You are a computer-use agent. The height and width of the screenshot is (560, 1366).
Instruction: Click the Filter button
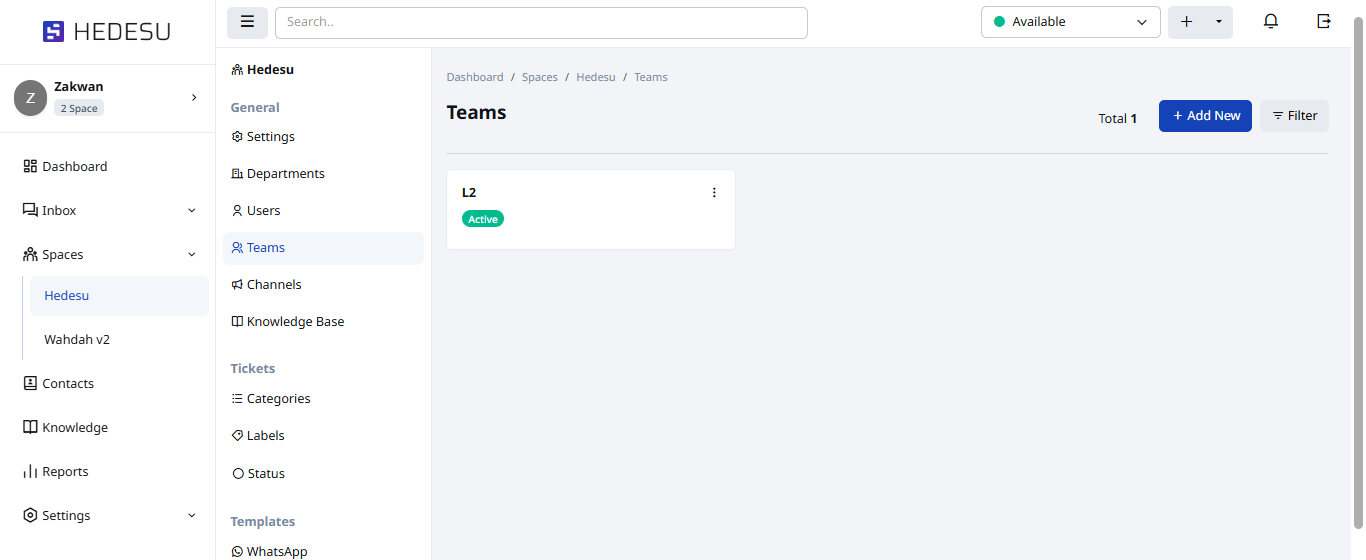pos(1294,116)
